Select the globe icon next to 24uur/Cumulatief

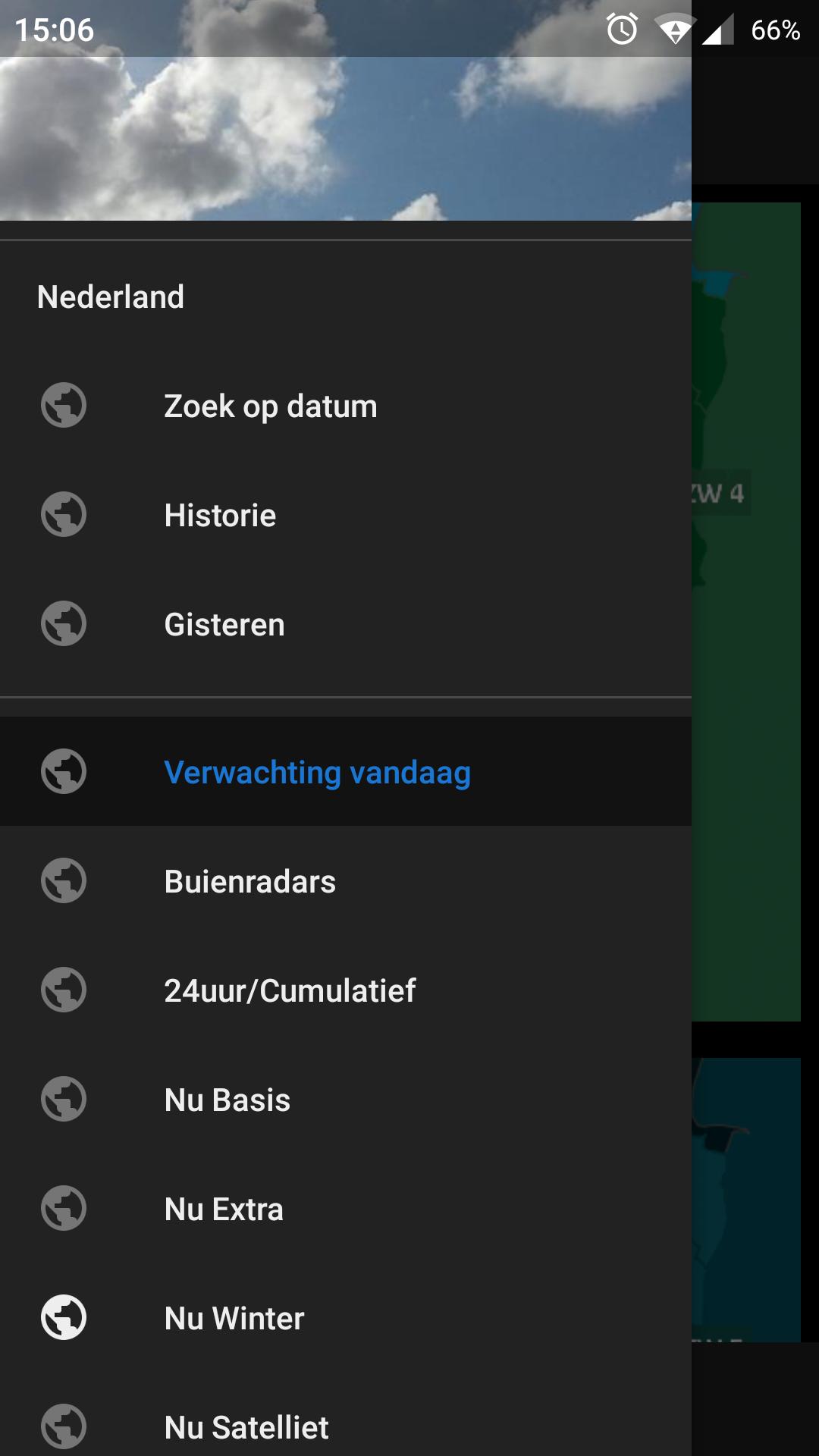[63, 990]
